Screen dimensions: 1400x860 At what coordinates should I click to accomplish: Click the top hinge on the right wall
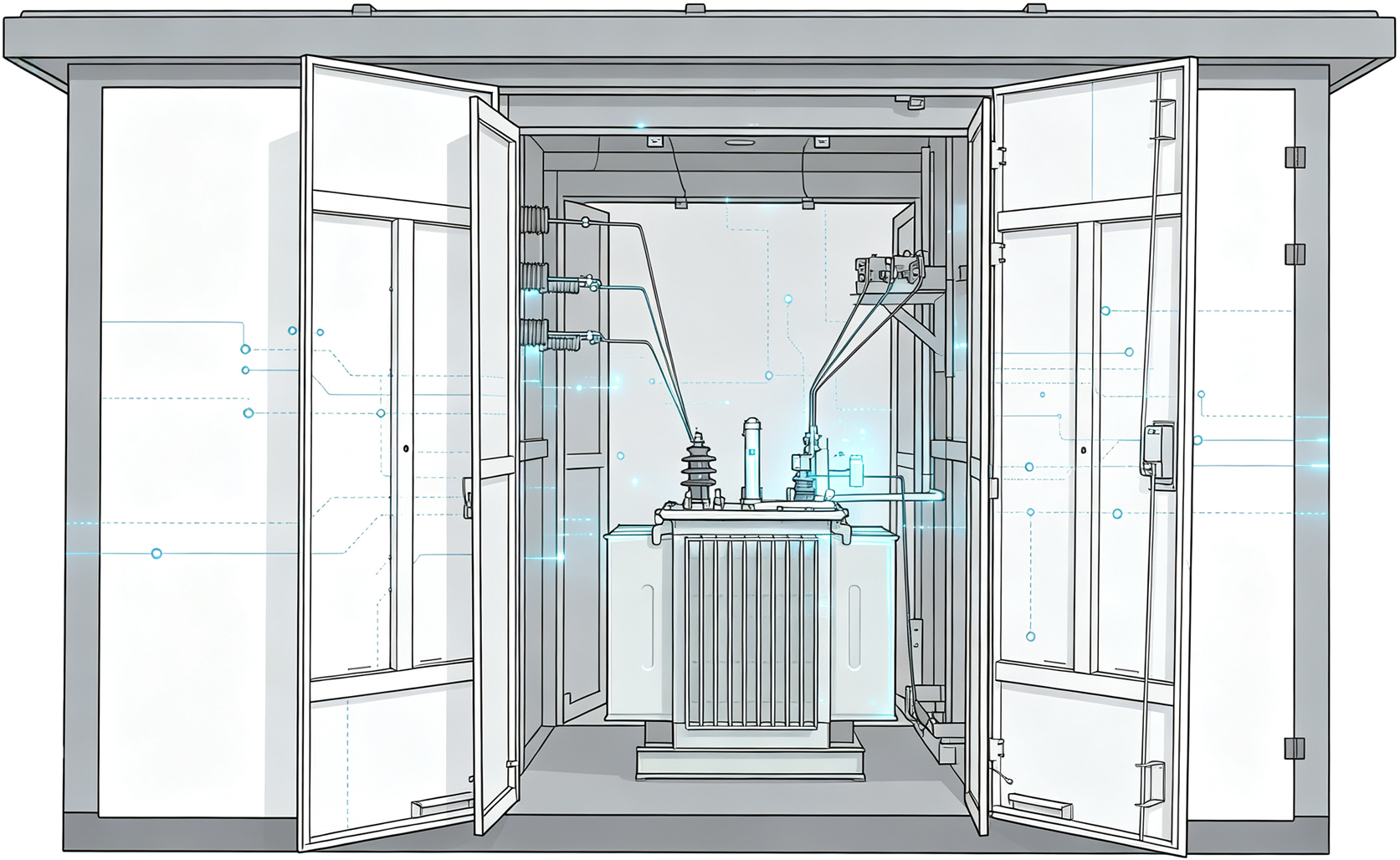pos(1295,156)
